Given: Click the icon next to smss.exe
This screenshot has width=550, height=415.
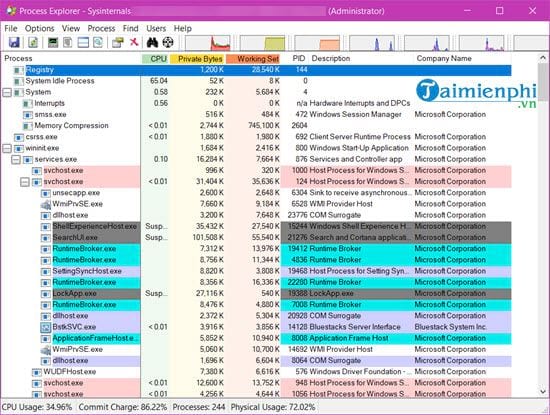Looking at the screenshot, I should (28, 115).
